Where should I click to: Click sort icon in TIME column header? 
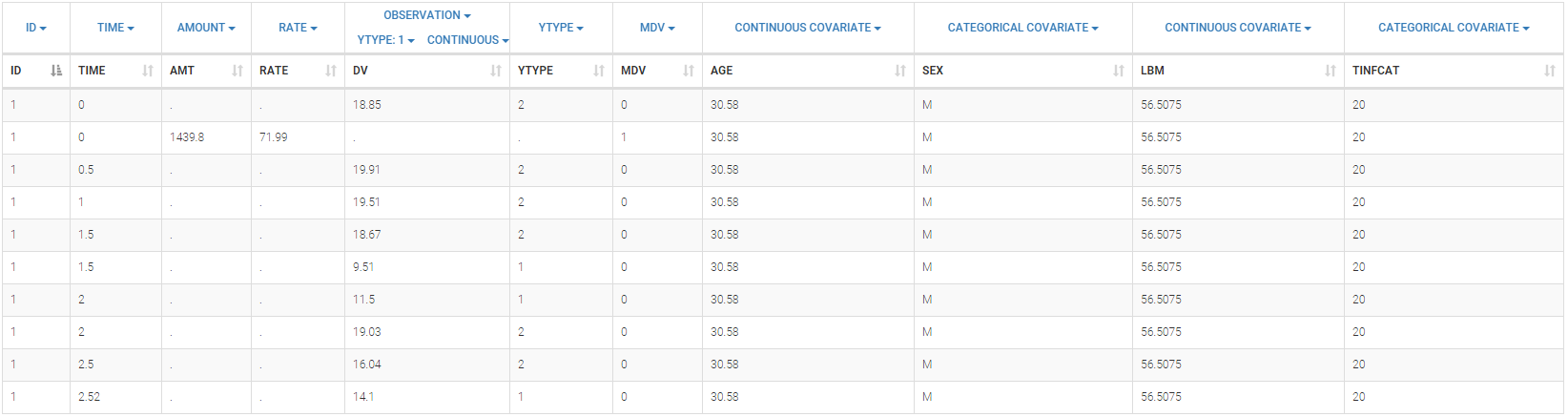coord(148,71)
